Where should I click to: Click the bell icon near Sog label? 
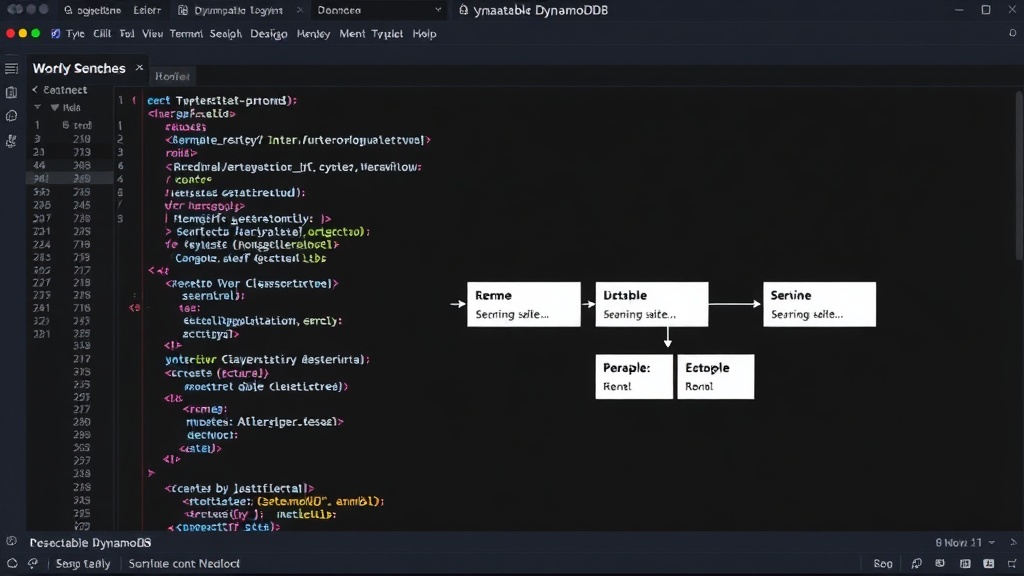click(x=917, y=564)
